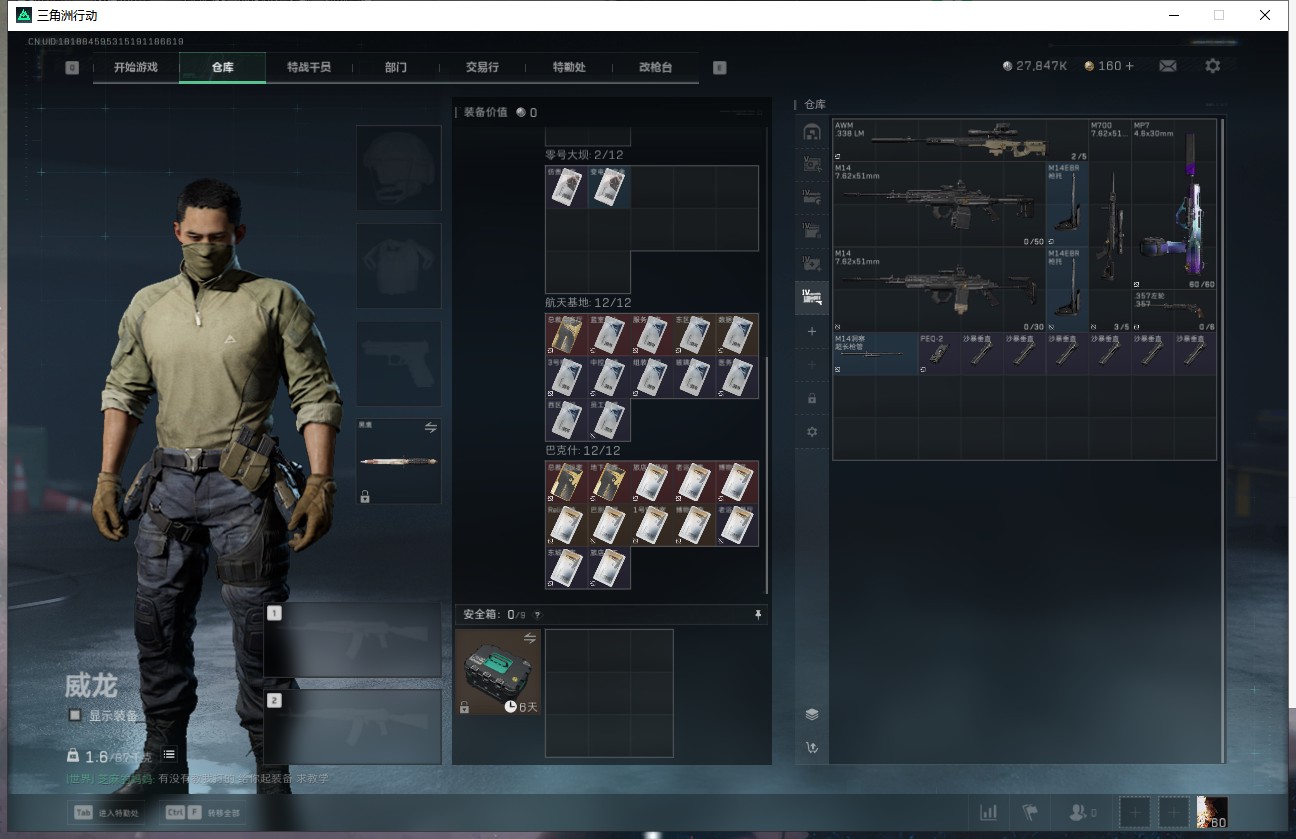The width and height of the screenshot is (1296, 839).
Task: Click the pistol equipment slot
Action: [x=399, y=364]
